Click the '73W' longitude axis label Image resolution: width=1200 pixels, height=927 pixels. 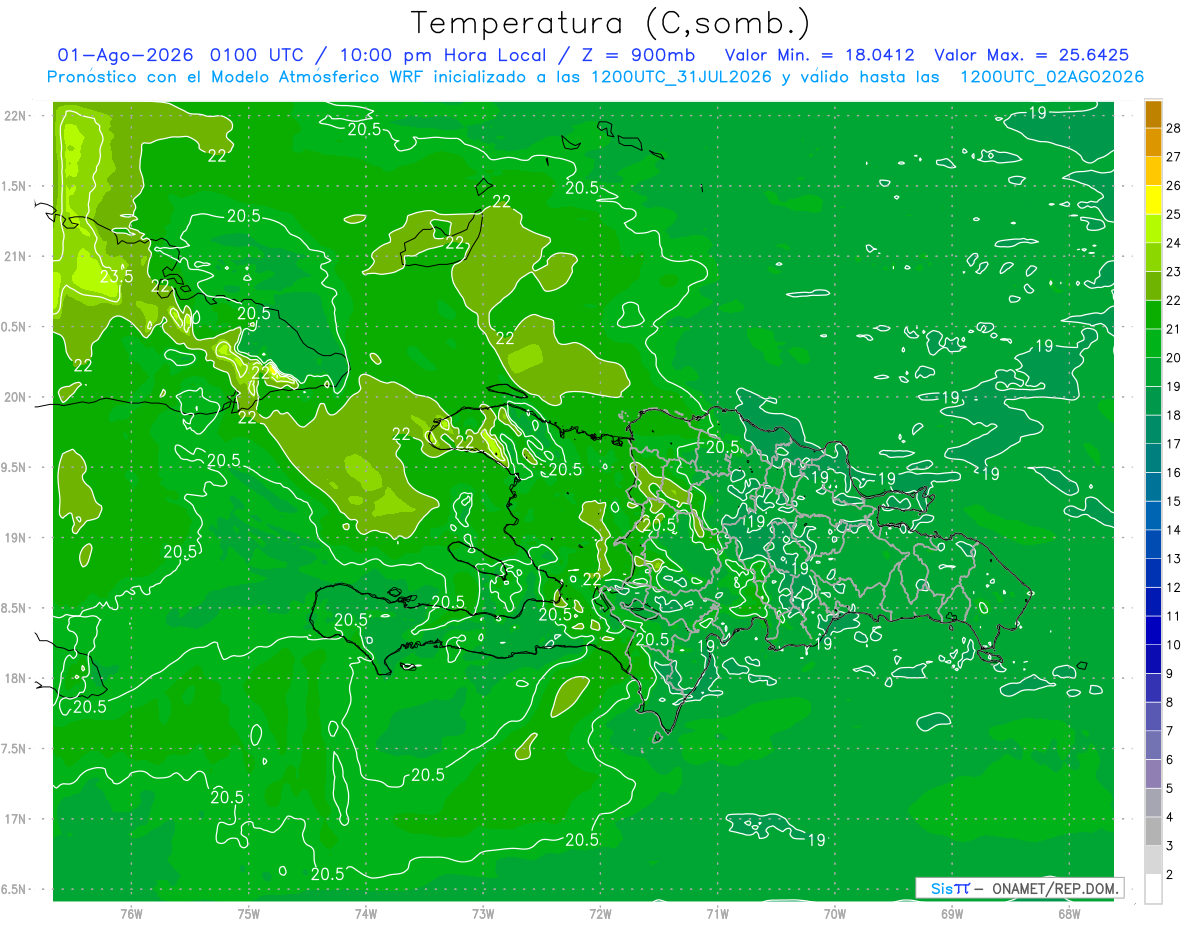(x=483, y=912)
